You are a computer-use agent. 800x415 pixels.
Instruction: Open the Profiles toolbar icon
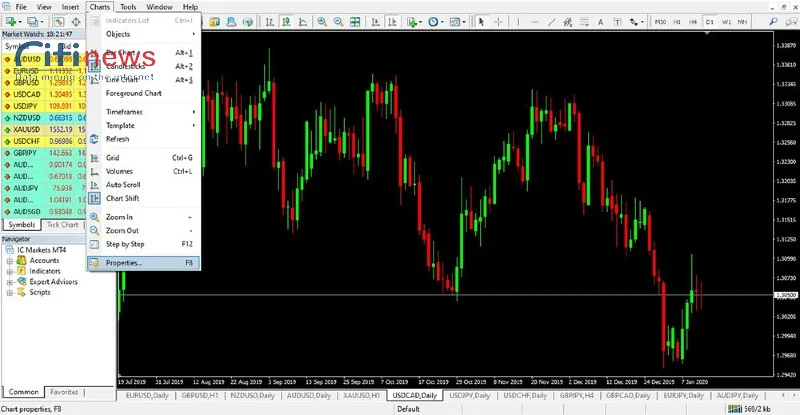[x=33, y=21]
